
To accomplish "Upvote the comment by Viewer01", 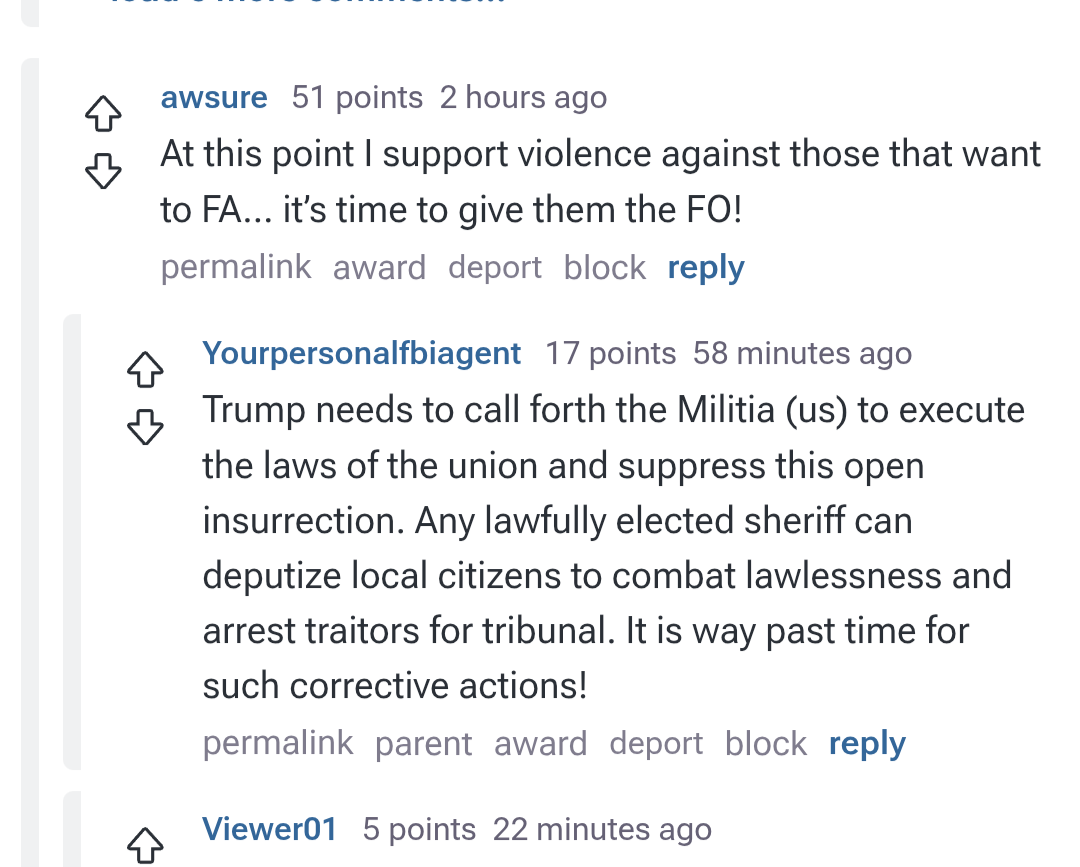I will pos(145,846).
